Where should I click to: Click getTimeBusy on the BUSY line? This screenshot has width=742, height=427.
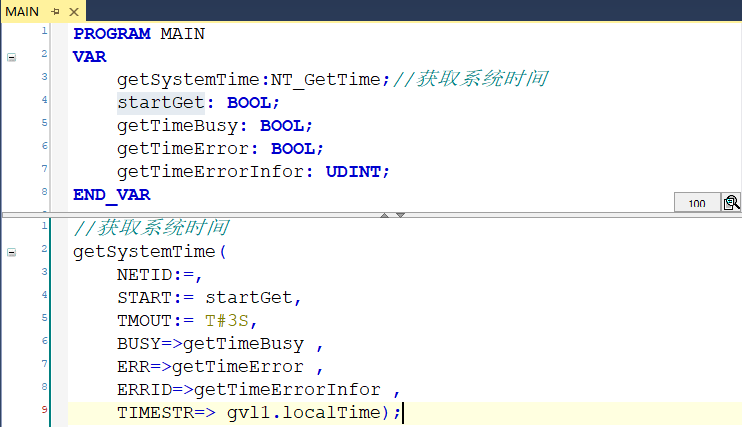243,344
